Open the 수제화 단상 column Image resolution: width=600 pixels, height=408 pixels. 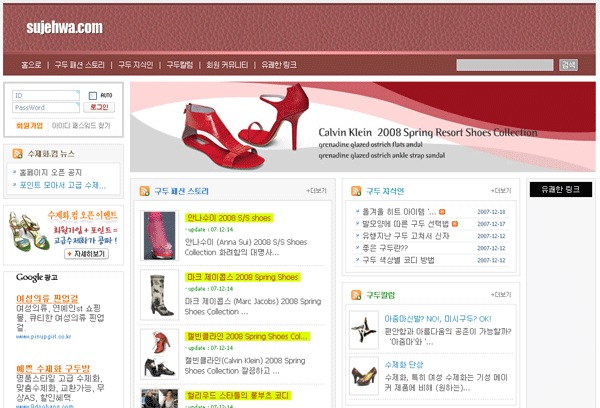click(404, 364)
